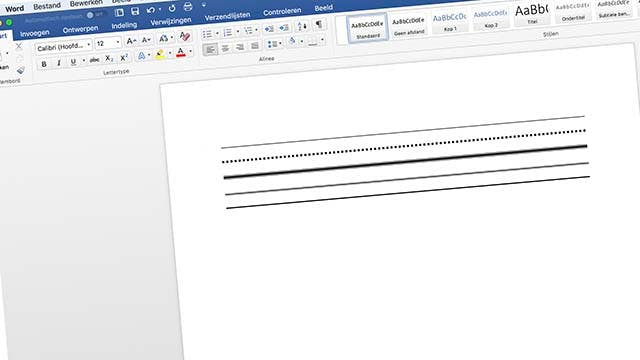Apply the red font color
The width and height of the screenshot is (640, 360).
(x=181, y=52)
